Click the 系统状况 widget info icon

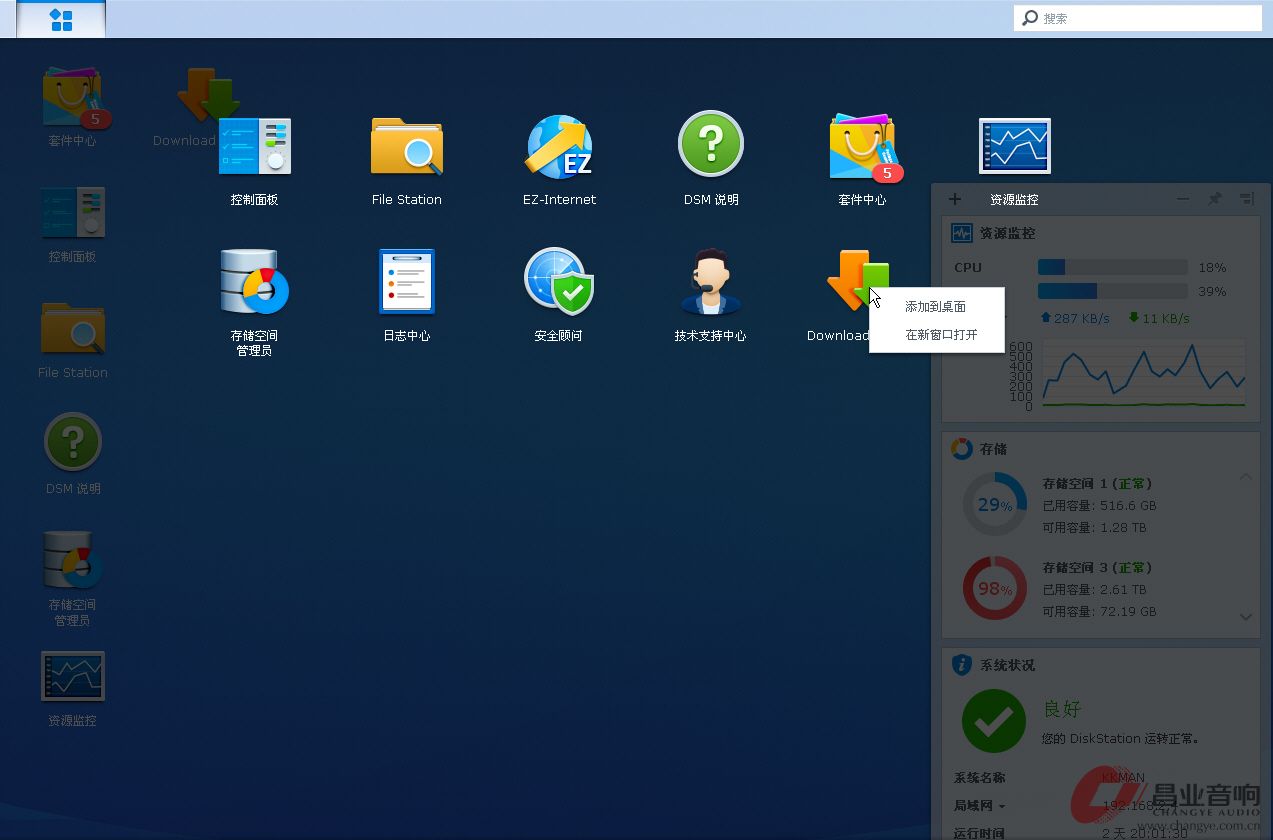tap(961, 665)
